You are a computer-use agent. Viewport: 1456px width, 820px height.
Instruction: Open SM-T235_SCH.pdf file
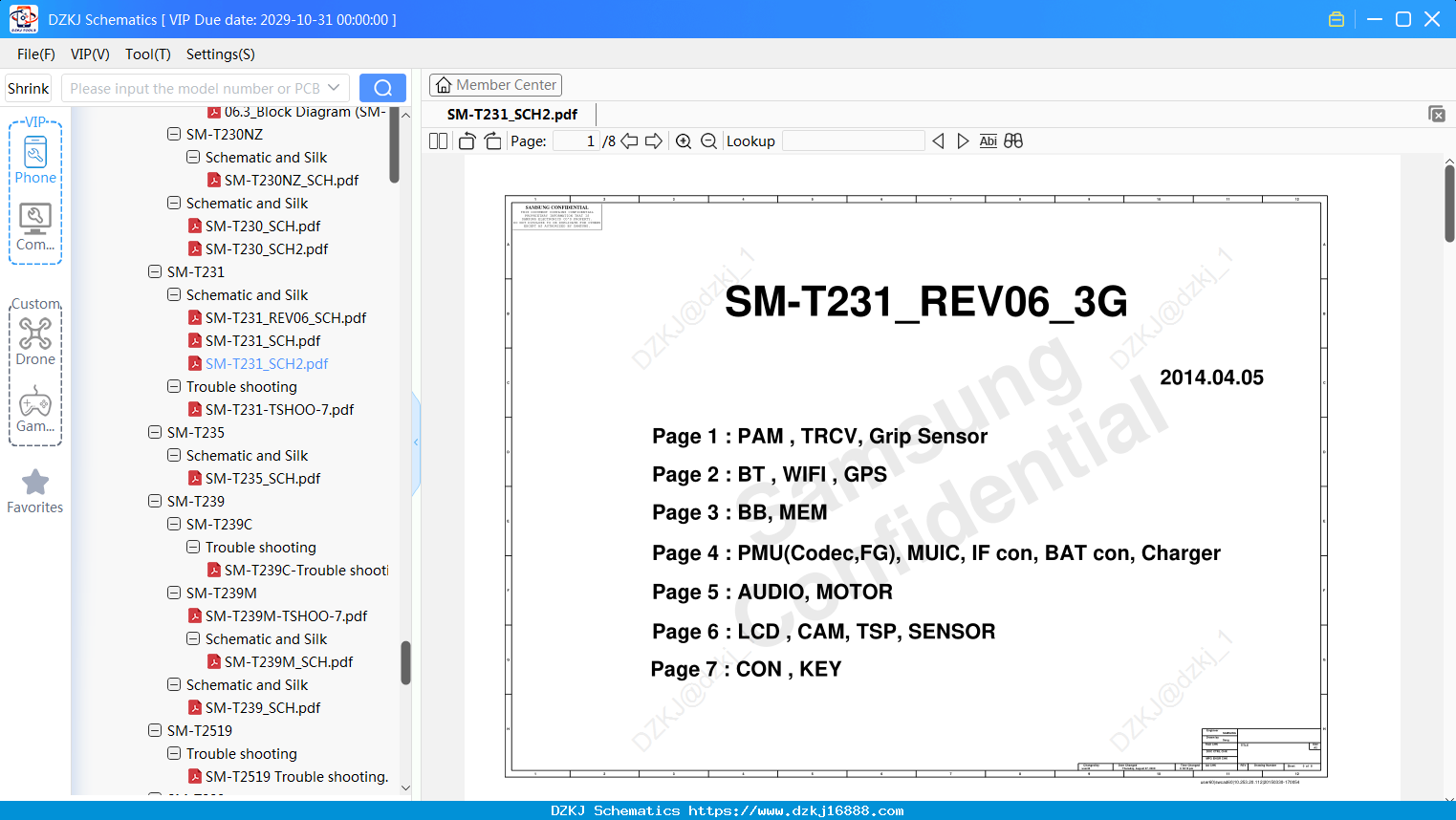tap(263, 478)
